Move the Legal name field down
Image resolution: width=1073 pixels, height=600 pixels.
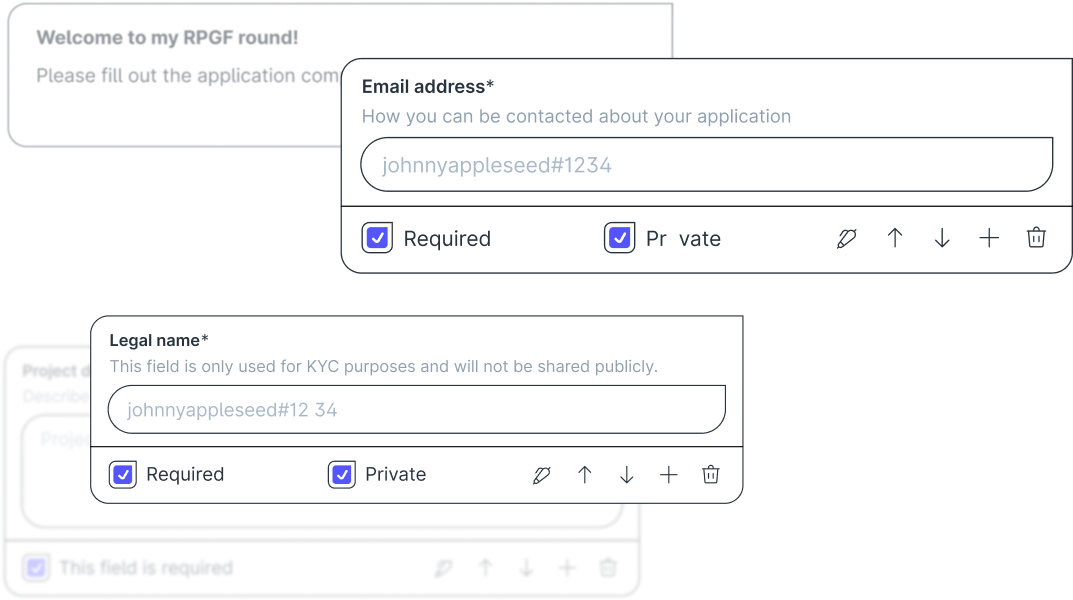(627, 474)
